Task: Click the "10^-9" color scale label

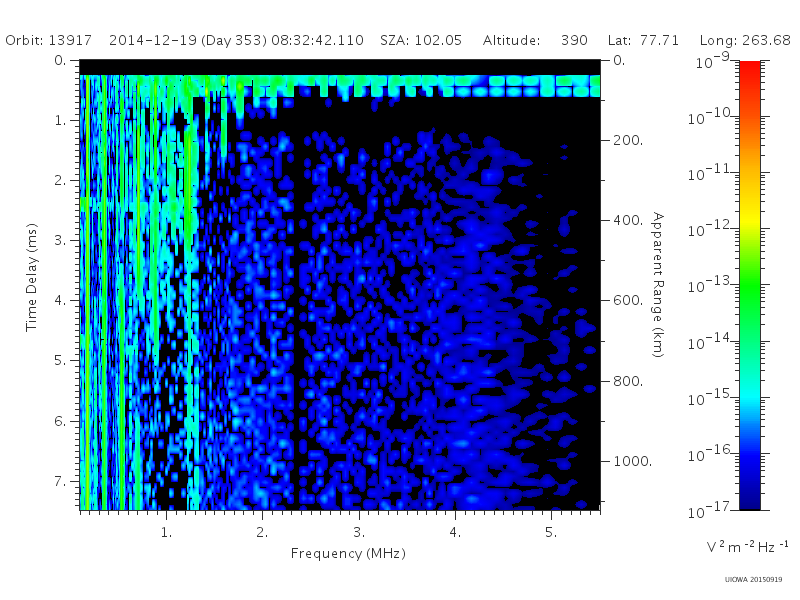Action: [x=712, y=61]
